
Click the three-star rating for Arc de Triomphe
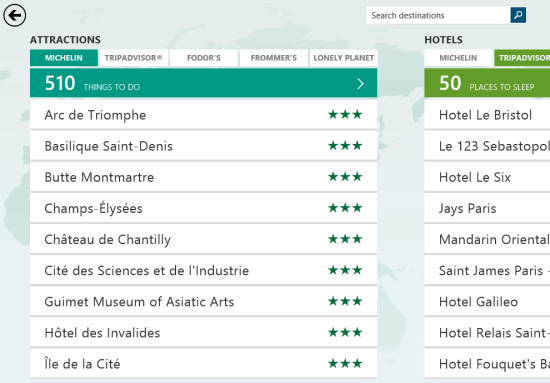pos(345,114)
